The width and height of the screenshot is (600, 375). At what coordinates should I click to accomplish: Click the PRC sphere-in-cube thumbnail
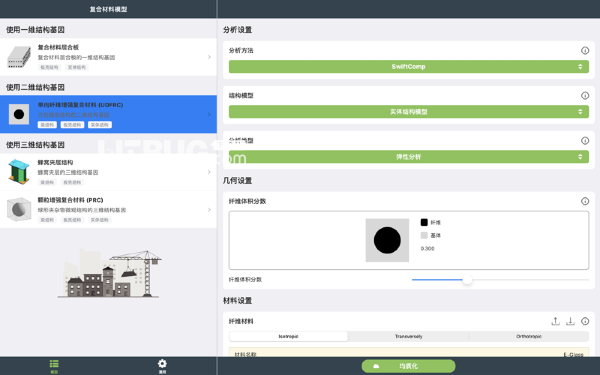tap(19, 209)
